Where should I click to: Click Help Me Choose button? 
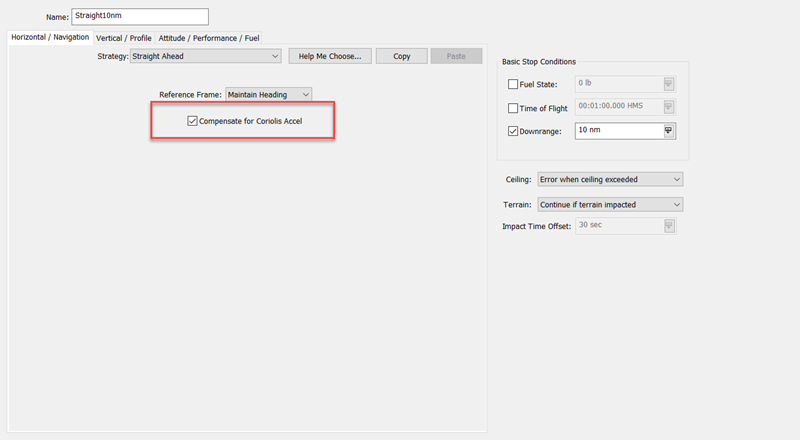(330, 56)
